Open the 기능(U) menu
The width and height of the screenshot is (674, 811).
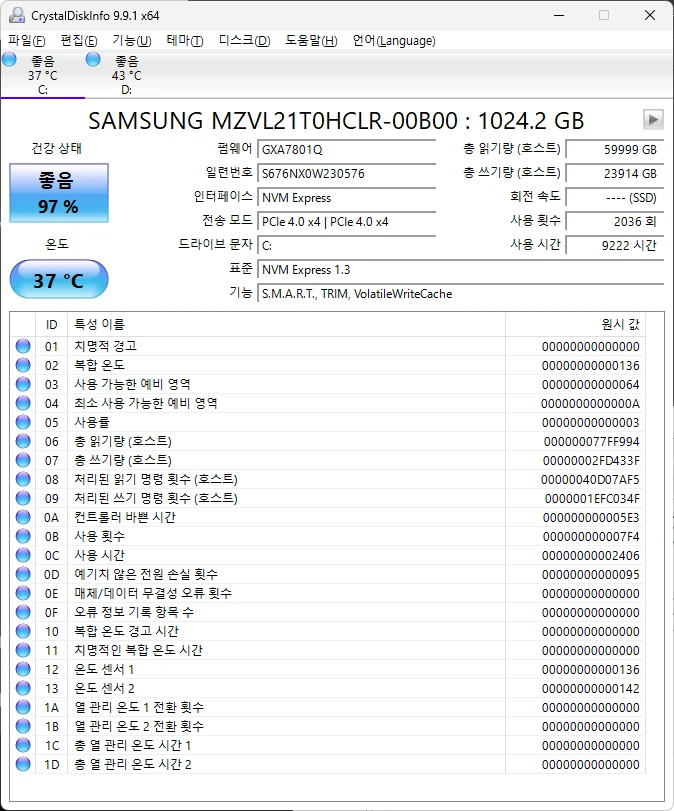point(132,40)
